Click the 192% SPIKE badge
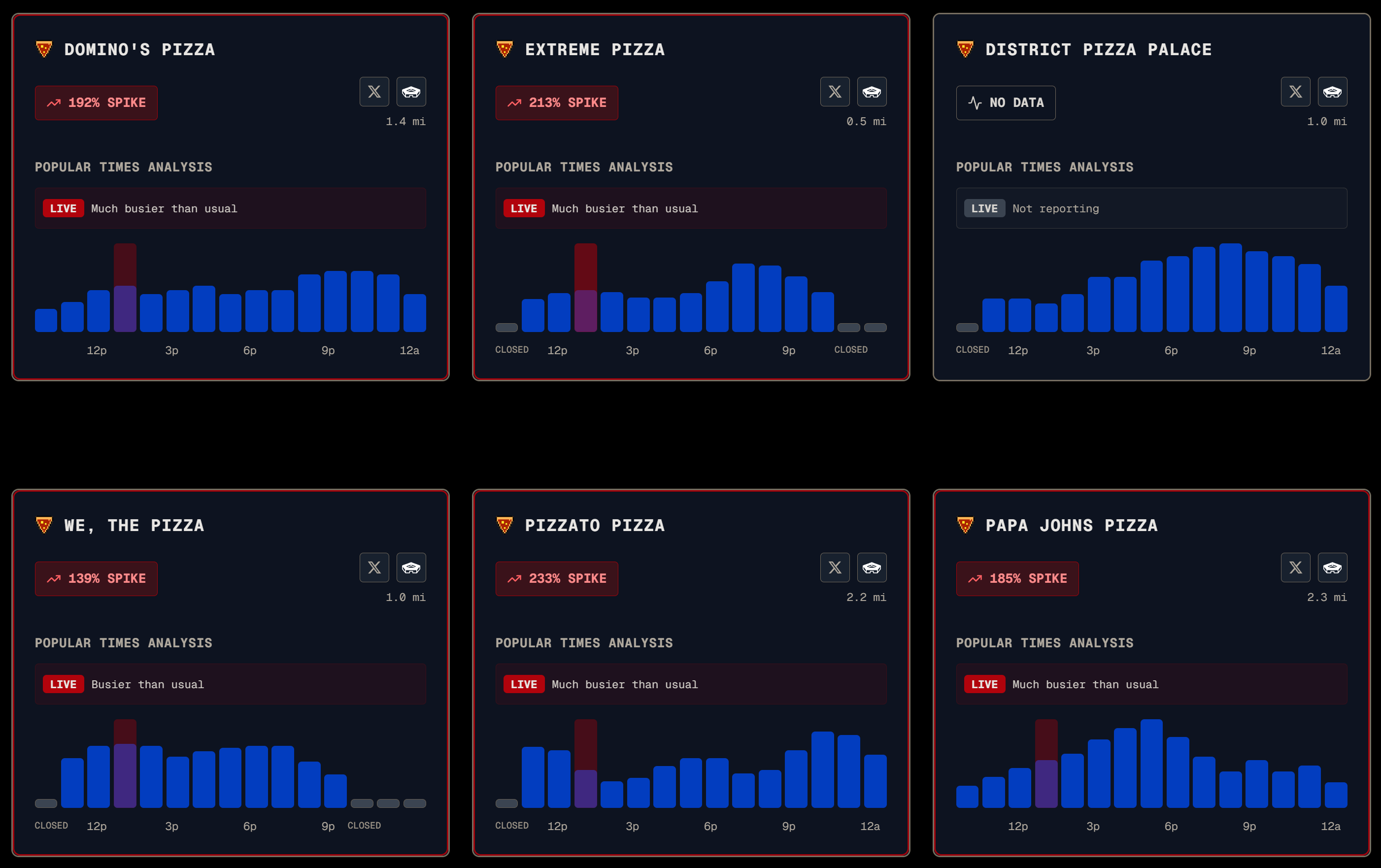The width and height of the screenshot is (1381, 868). pyautogui.click(x=97, y=102)
